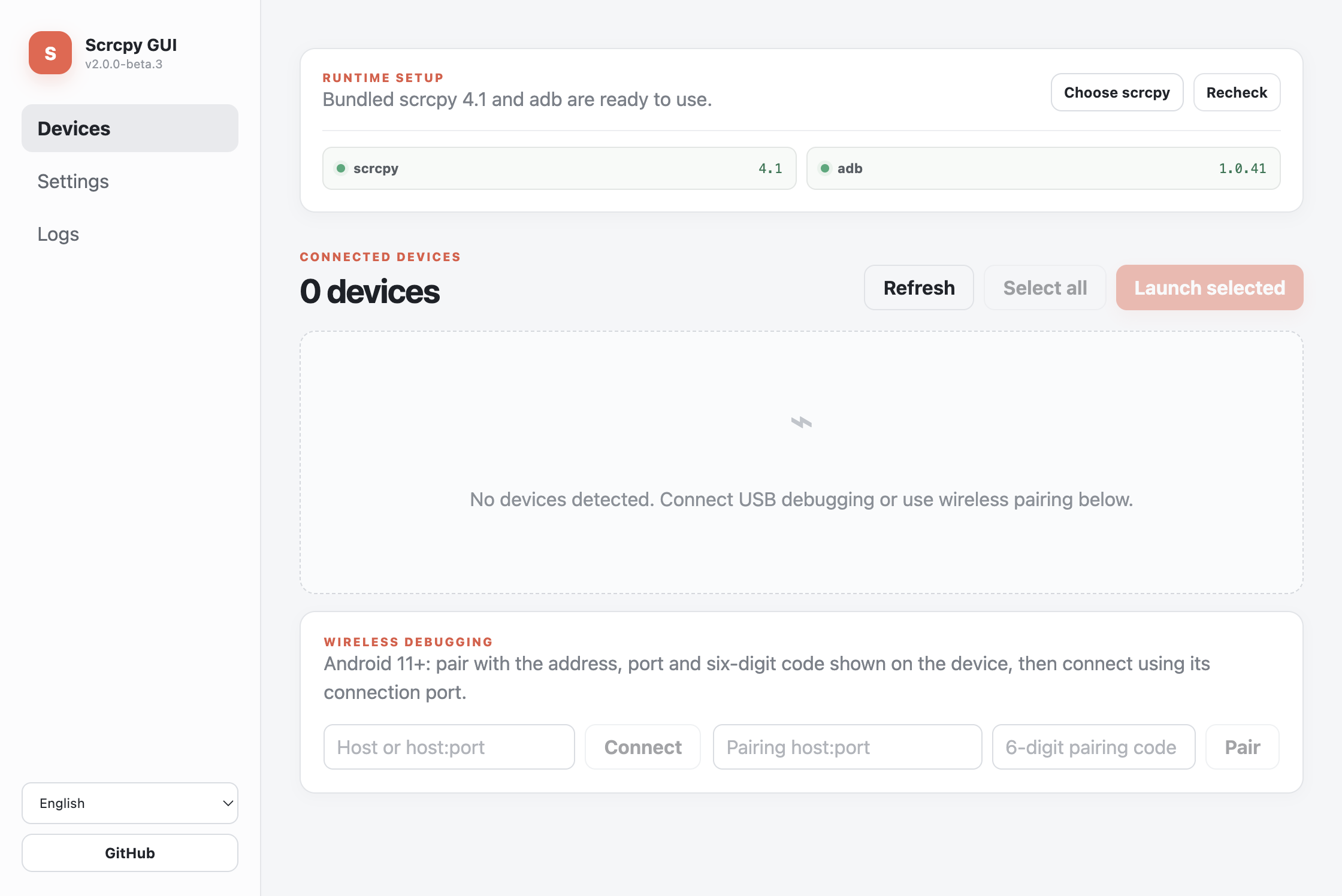This screenshot has width=1342, height=896.
Task: Expand the English language dropdown
Action: [130, 803]
